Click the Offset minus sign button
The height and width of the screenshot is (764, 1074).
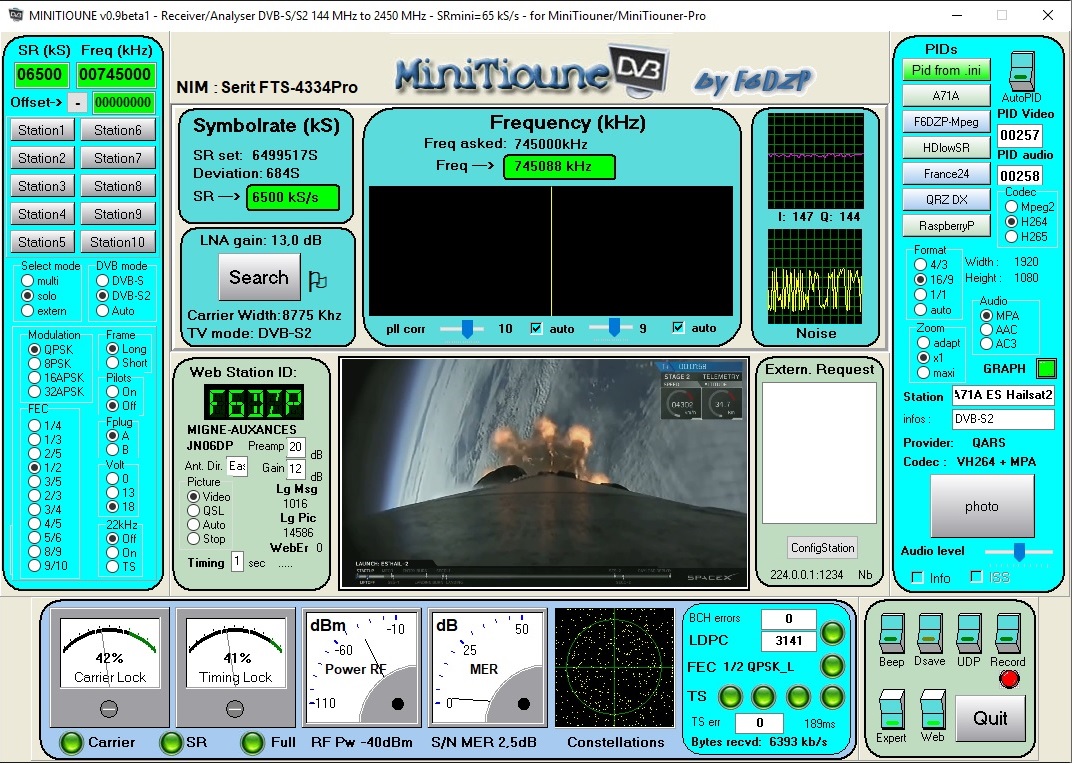[x=78, y=103]
